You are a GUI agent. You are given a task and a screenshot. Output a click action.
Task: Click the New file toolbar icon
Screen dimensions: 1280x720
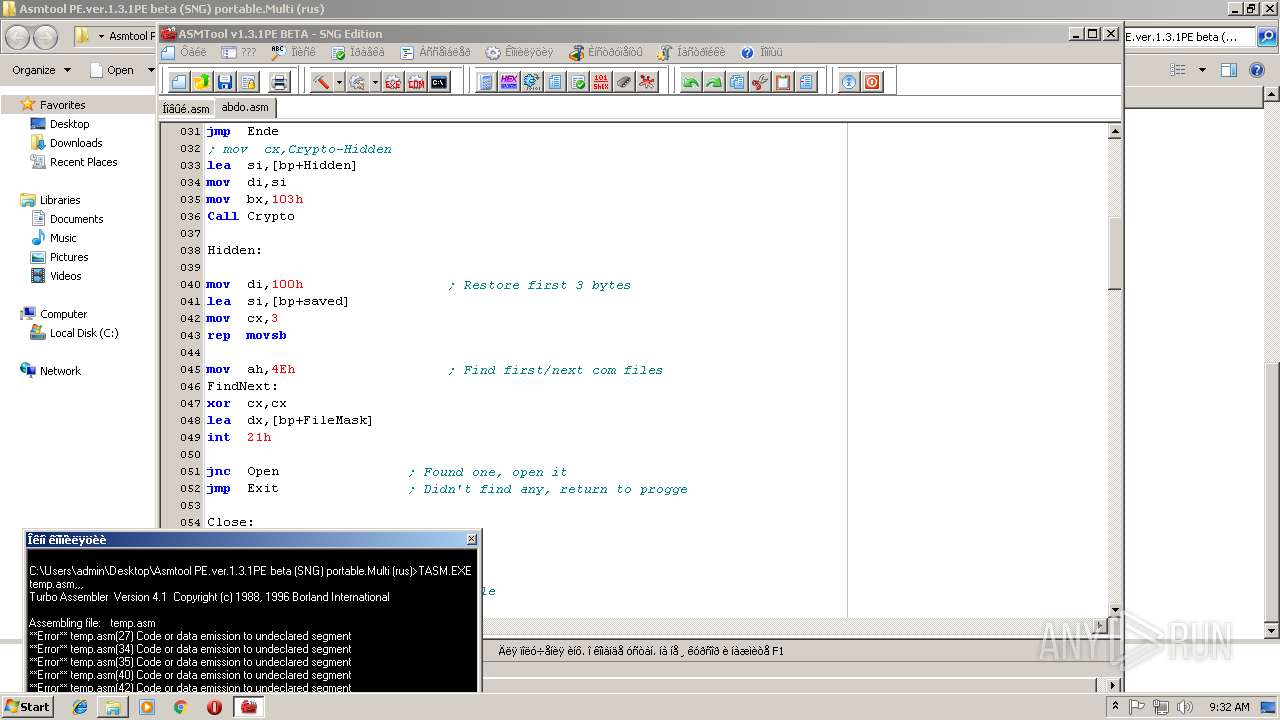pos(179,82)
